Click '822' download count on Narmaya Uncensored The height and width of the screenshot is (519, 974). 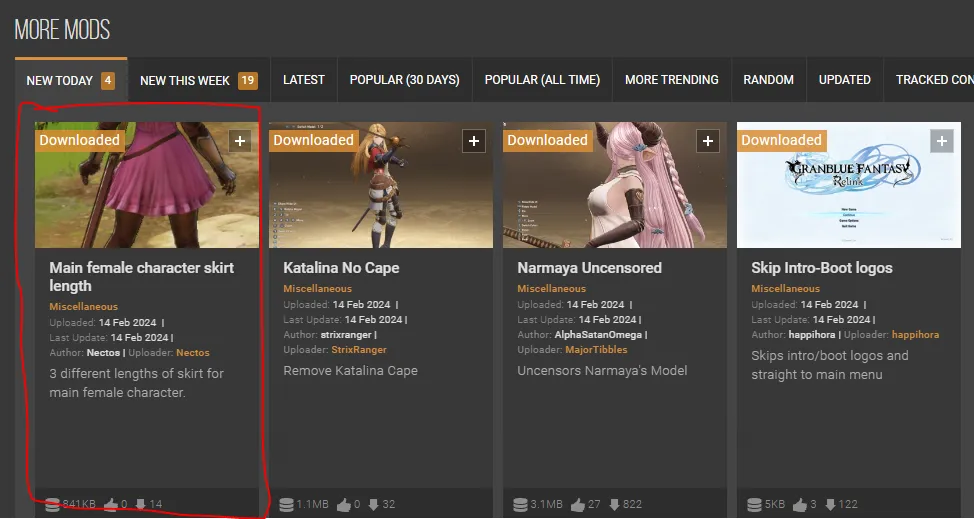point(632,505)
